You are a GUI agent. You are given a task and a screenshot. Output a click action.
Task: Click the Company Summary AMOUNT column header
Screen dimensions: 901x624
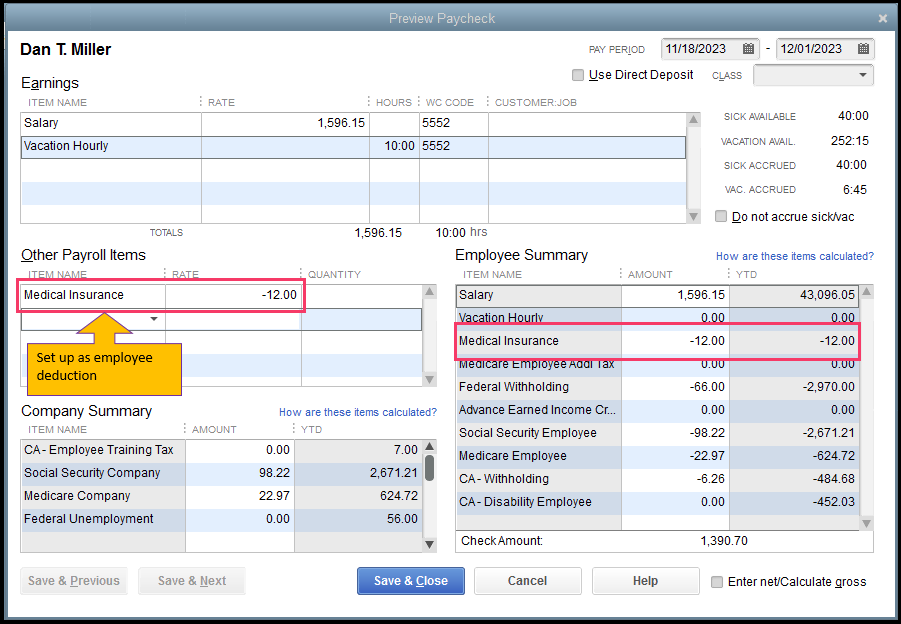(214, 429)
